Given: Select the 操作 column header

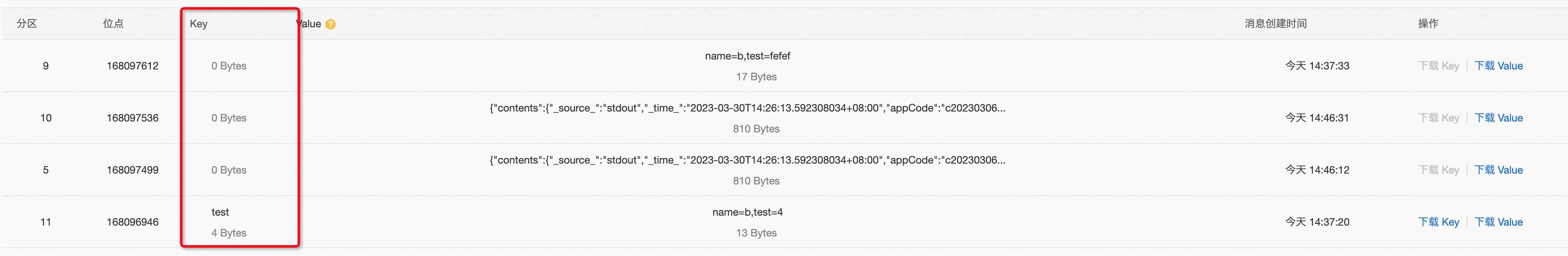Looking at the screenshot, I should coord(1428,24).
